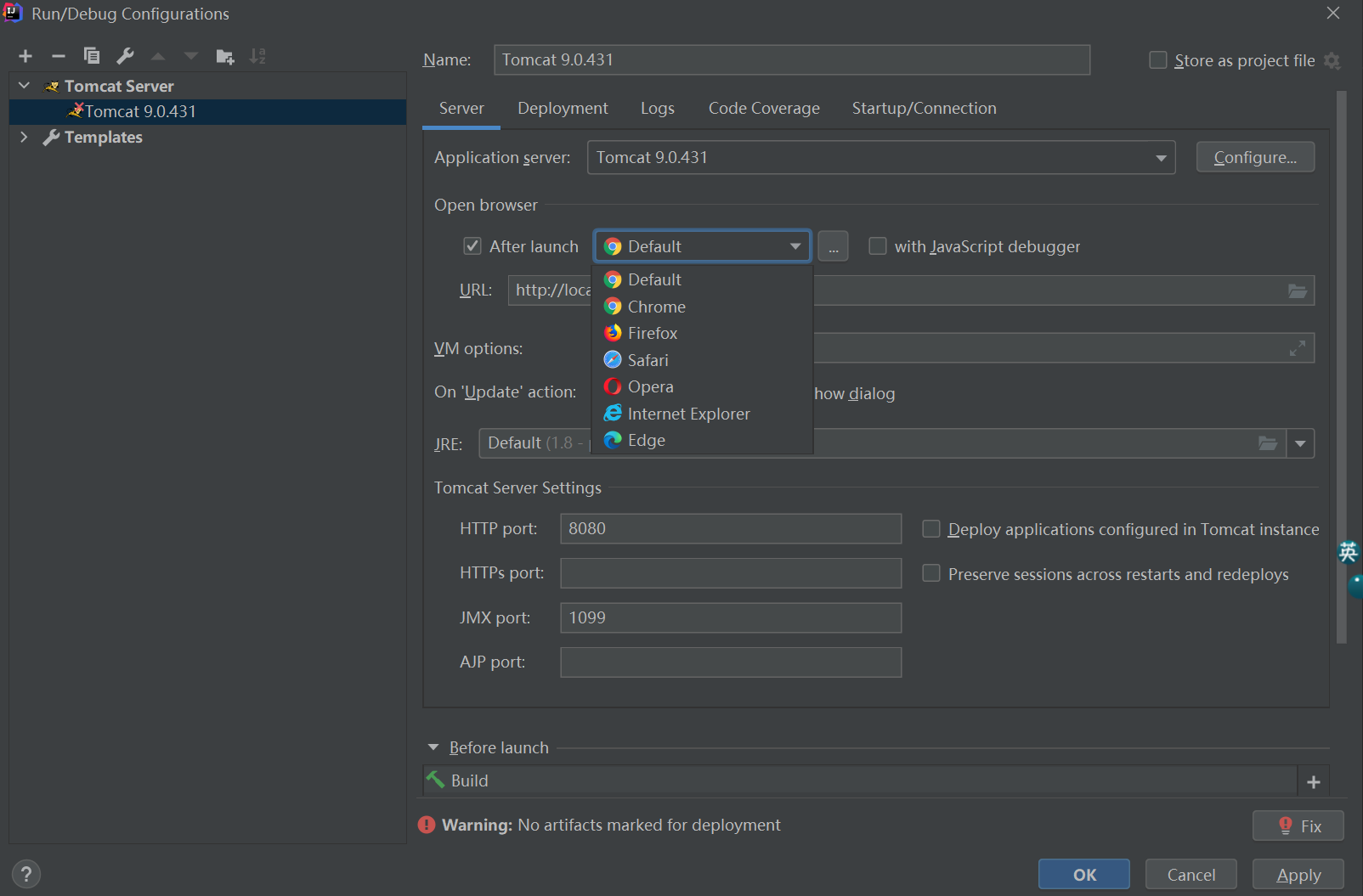Edit templates with the wrench icon
This screenshot has width=1363, height=896.
(x=125, y=56)
